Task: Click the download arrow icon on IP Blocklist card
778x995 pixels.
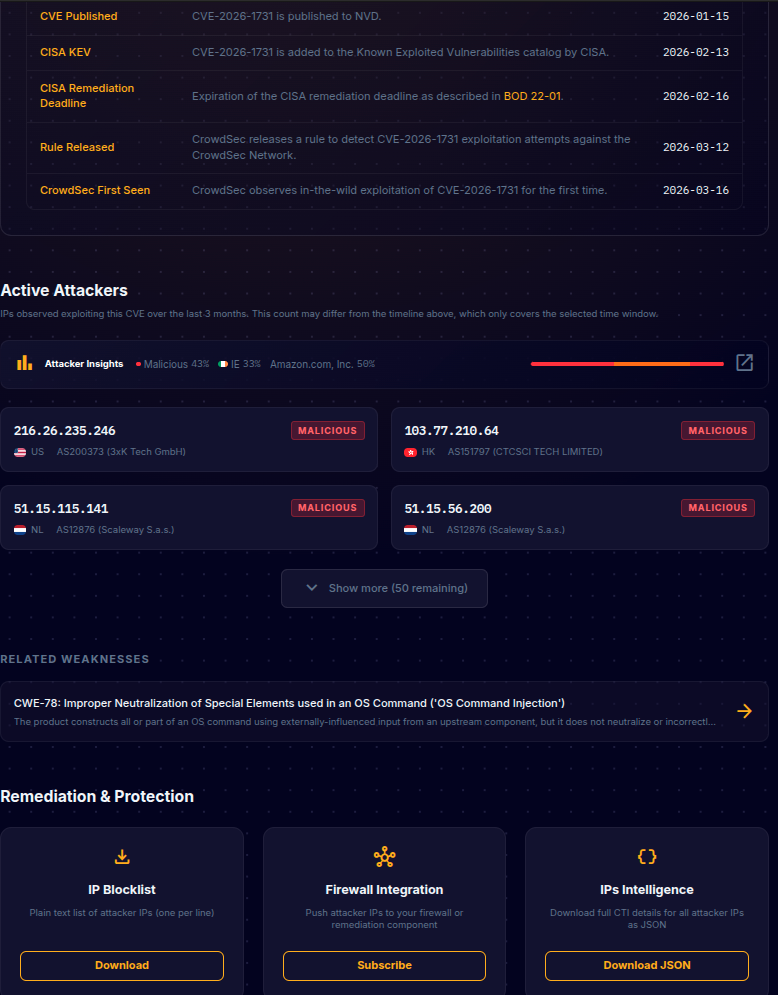Action: pos(121,856)
